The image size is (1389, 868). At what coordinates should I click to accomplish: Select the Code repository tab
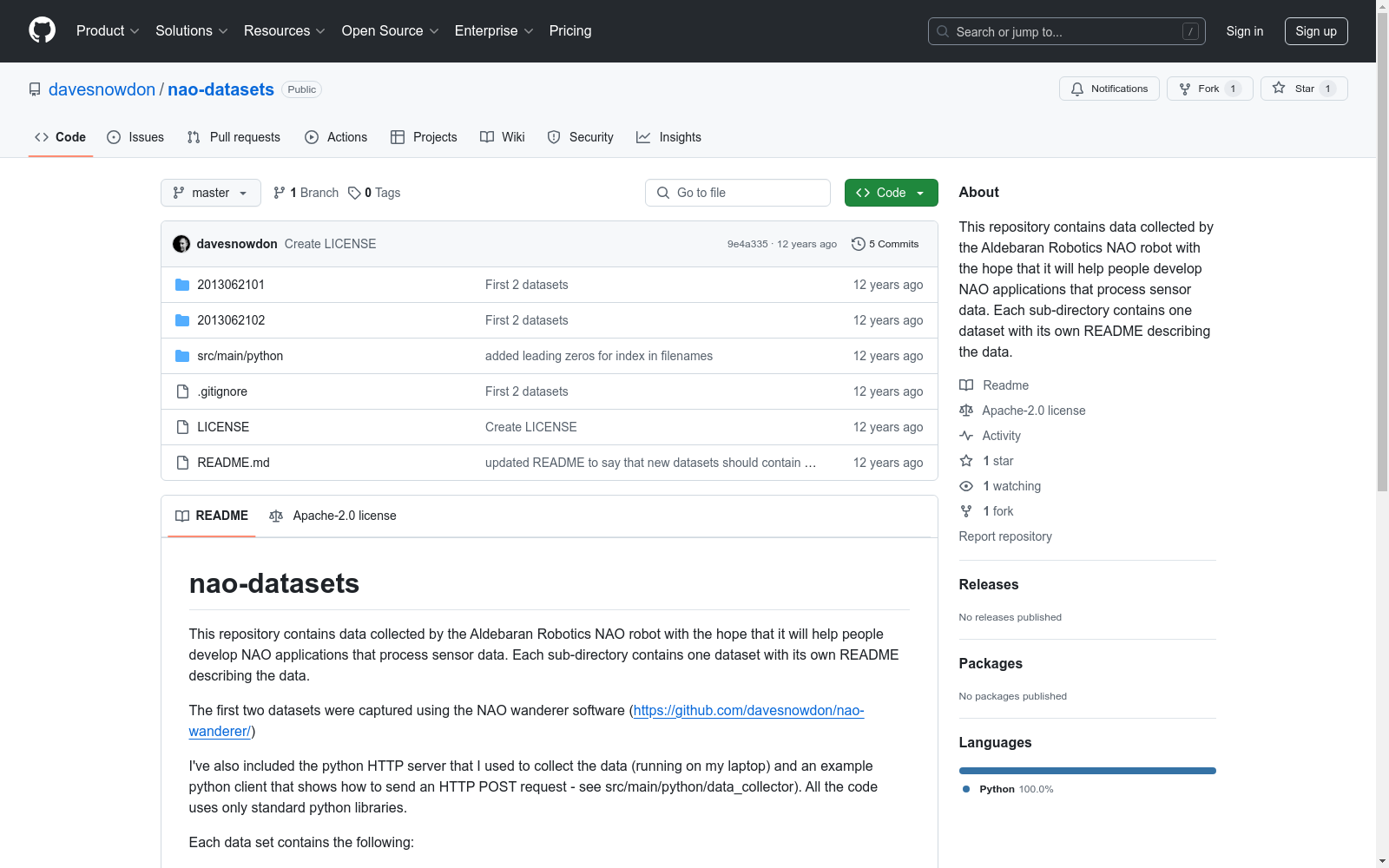coord(61,137)
